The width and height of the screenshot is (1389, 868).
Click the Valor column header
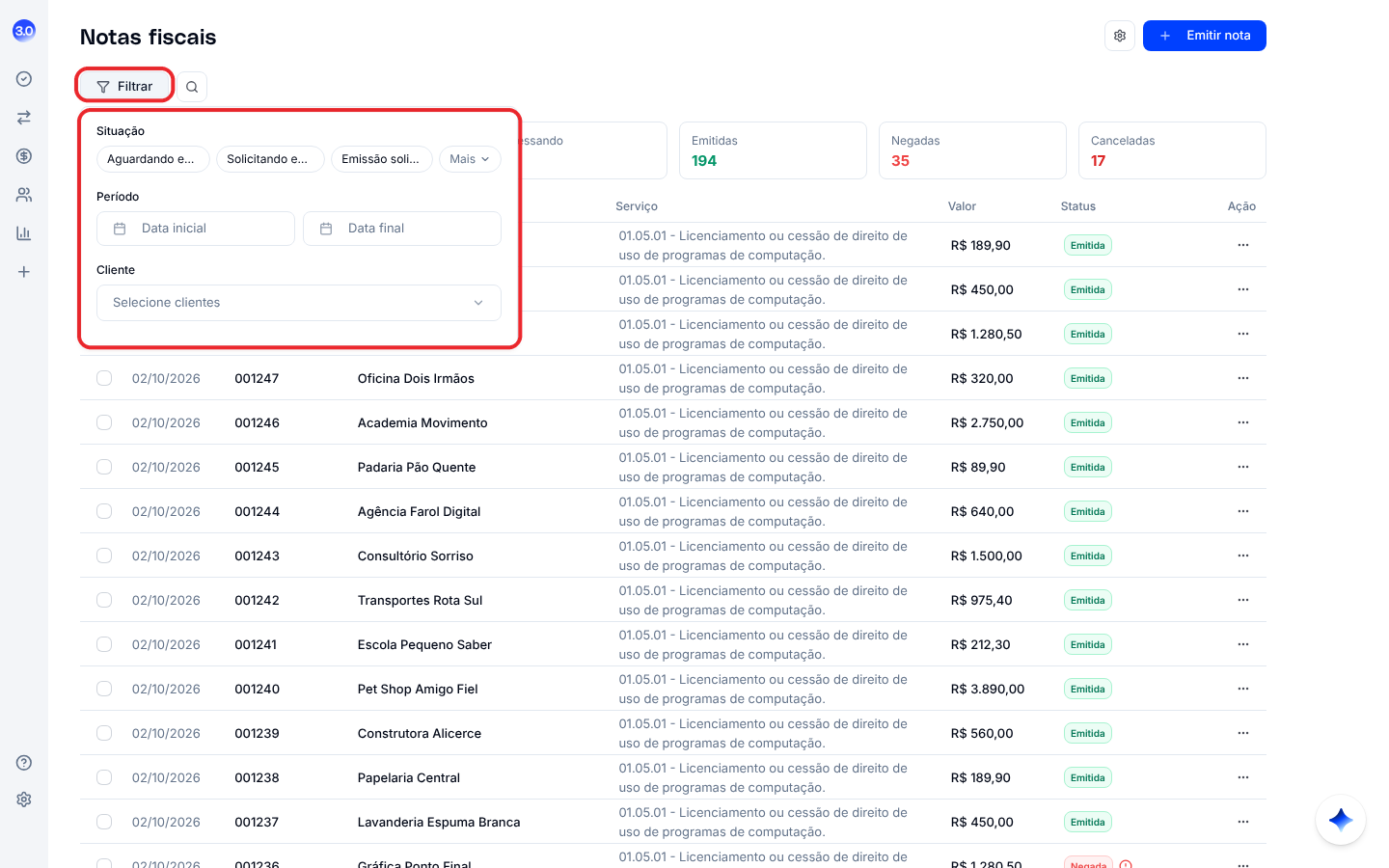(x=962, y=206)
